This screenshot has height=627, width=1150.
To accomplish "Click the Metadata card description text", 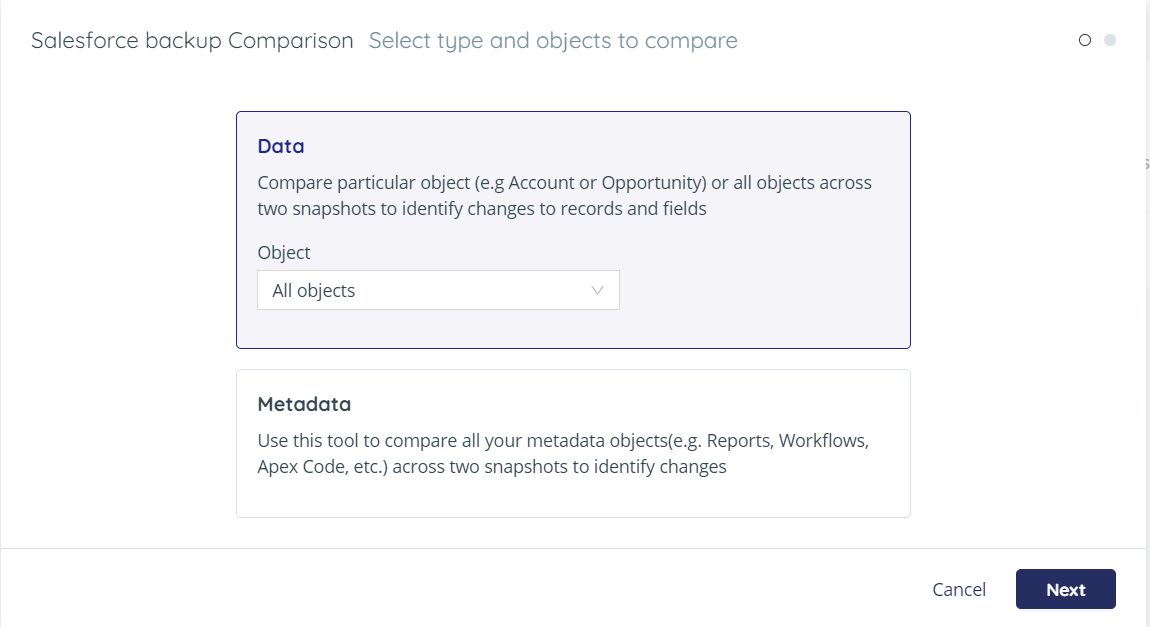I will point(563,453).
